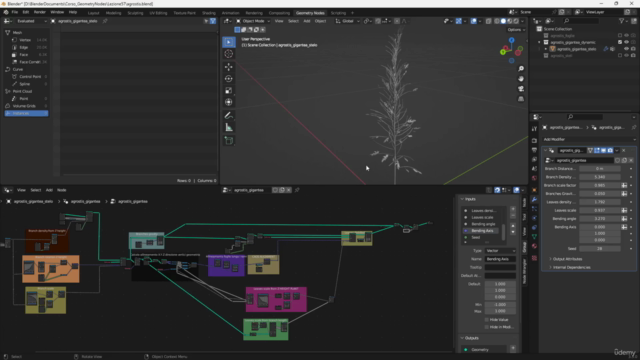Open the Node Wrangler sidebar tab
The width and height of the screenshot is (640, 360).
click(524, 271)
